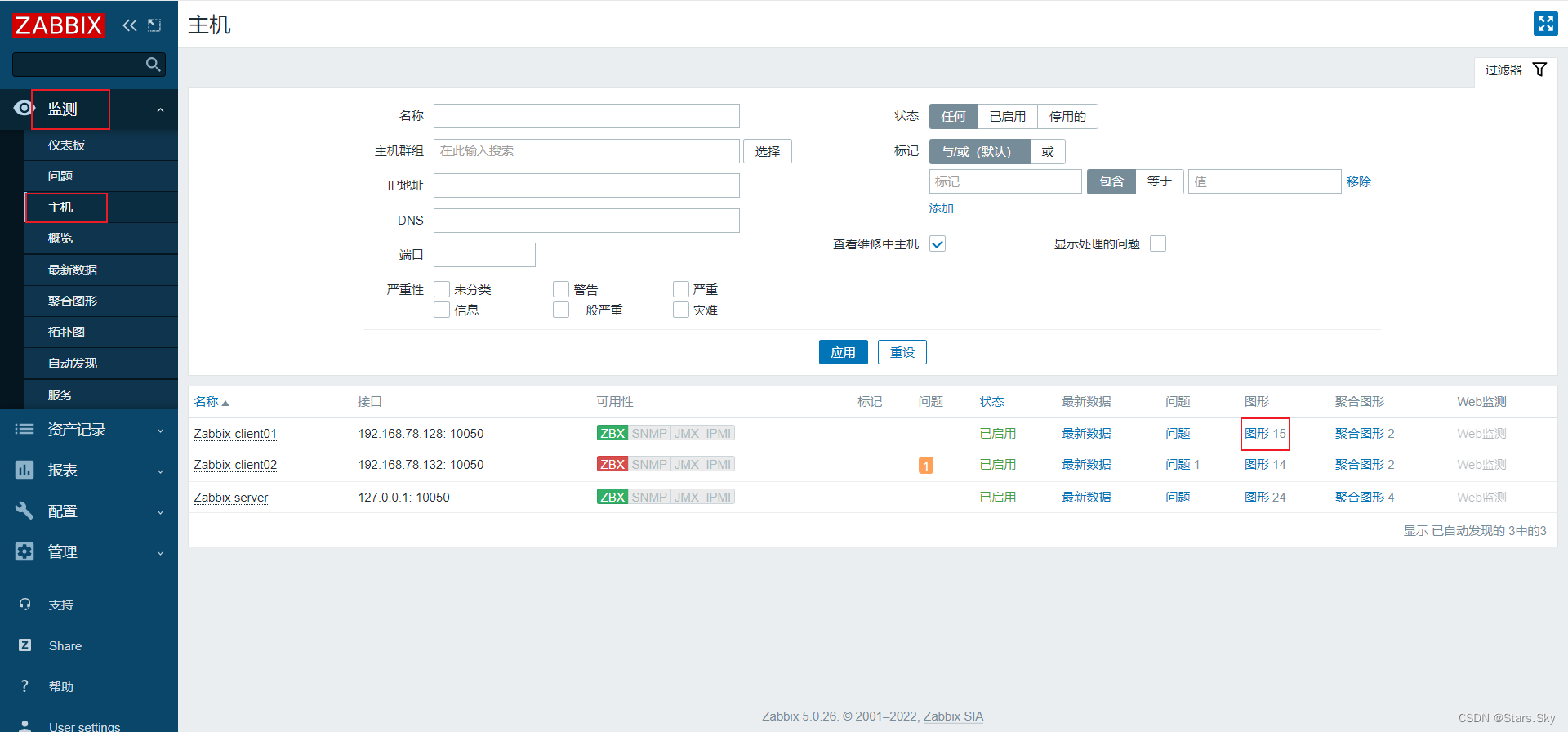Viewport: 1568px width, 732px height.
Task: Hide sidebar using the compact view icon
Action: [x=154, y=25]
